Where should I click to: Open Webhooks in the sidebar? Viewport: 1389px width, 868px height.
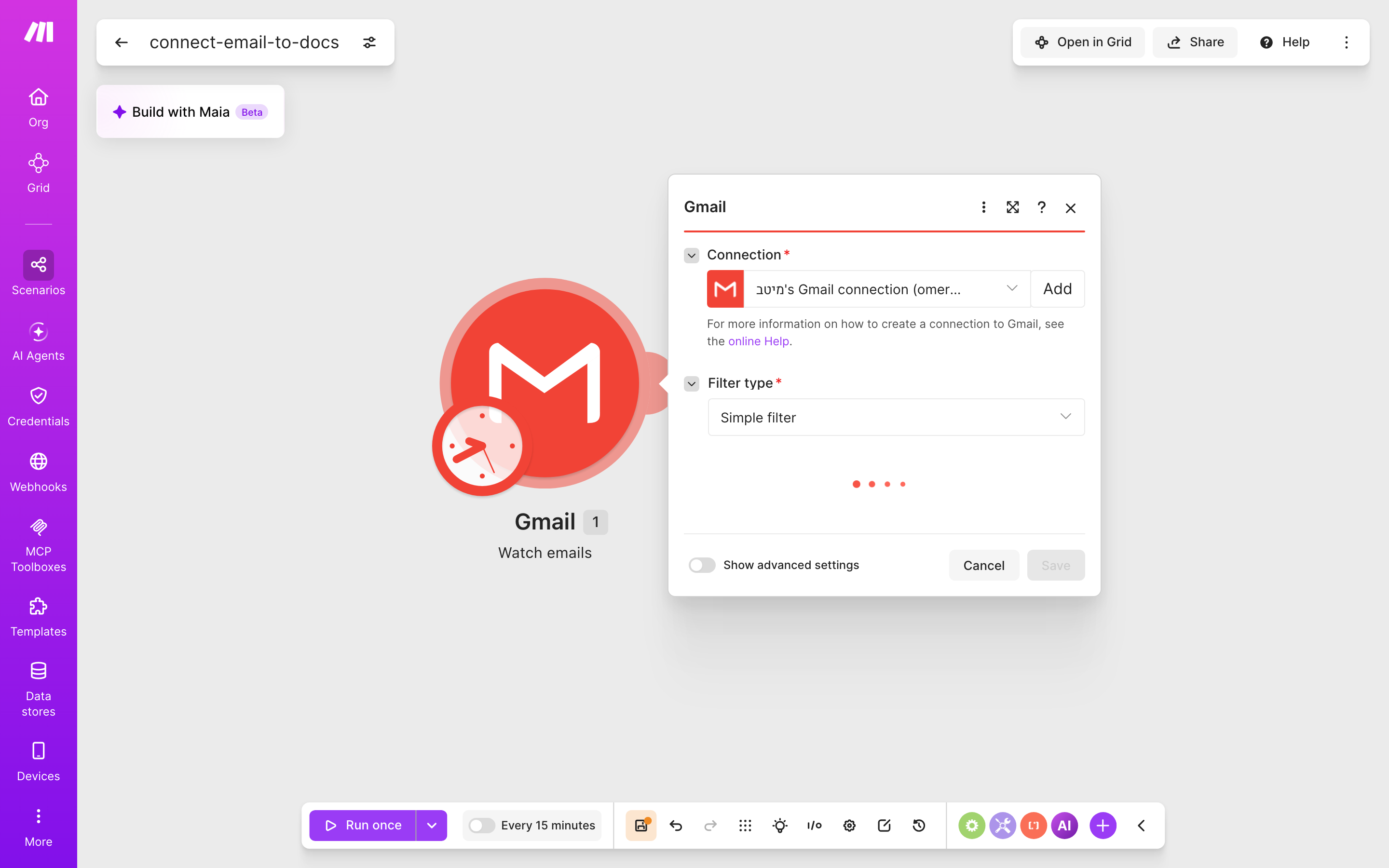click(x=39, y=473)
